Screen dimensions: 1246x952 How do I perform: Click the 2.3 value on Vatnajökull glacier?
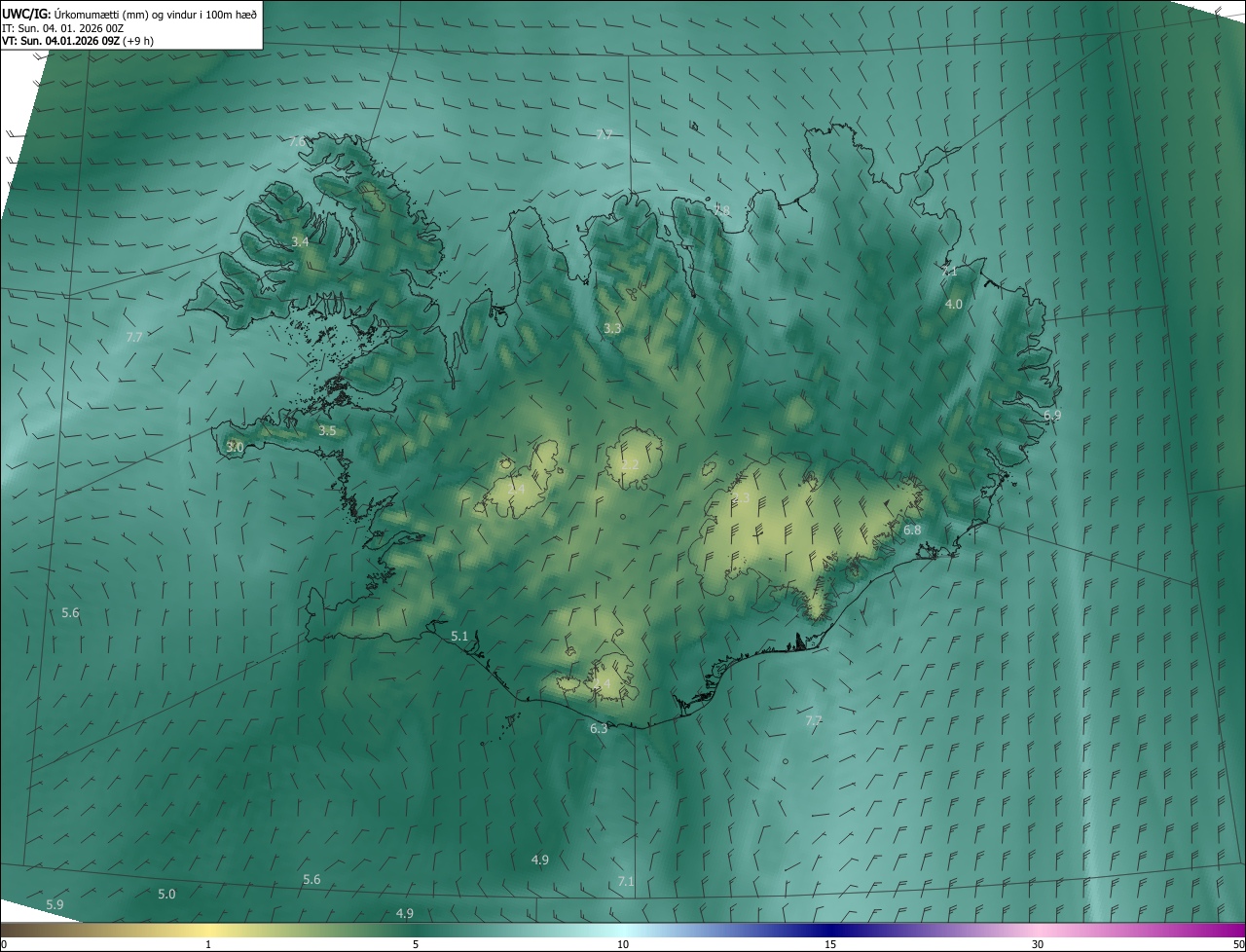point(742,498)
